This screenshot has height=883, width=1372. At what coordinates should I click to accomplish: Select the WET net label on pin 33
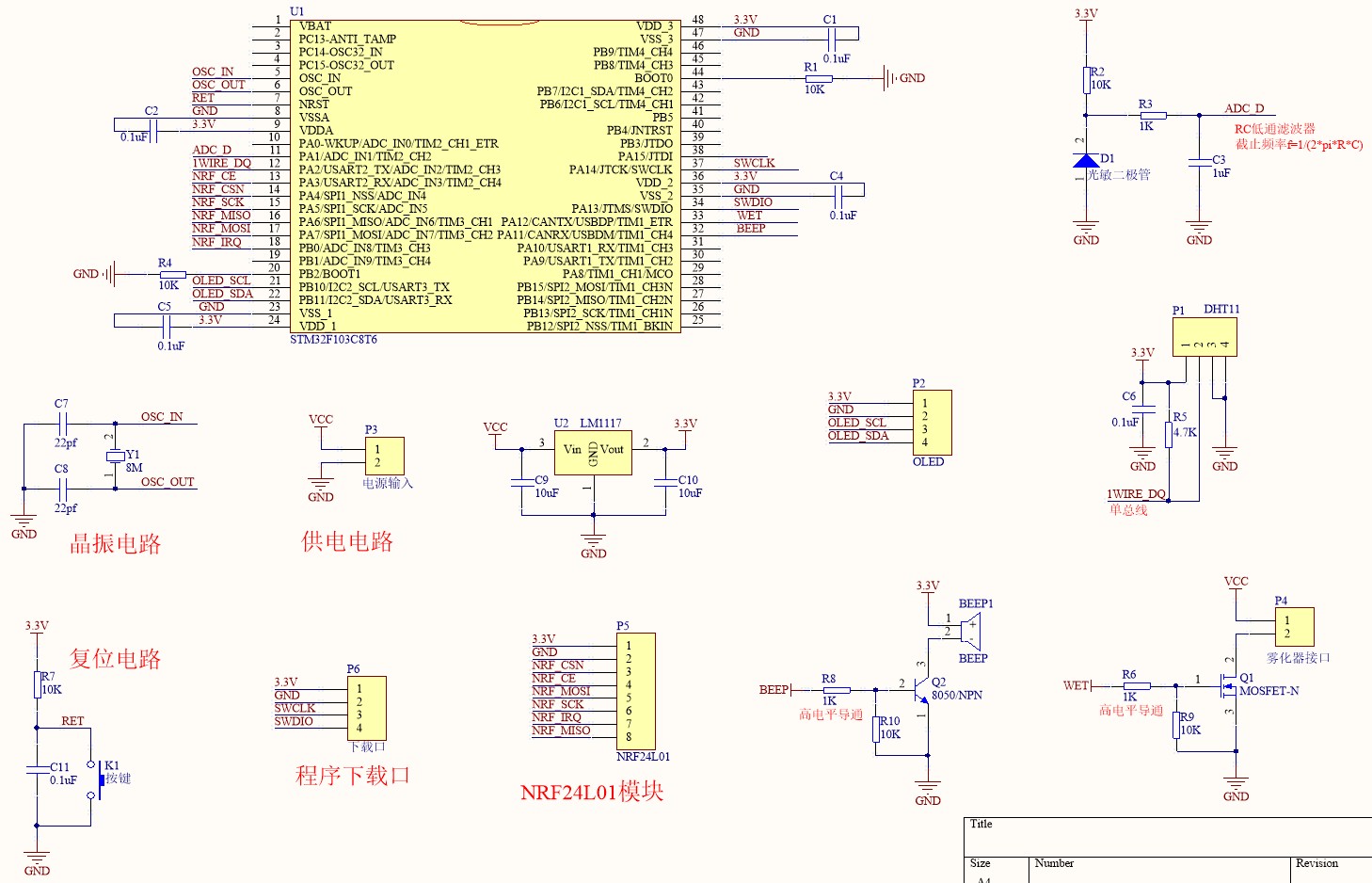(749, 216)
